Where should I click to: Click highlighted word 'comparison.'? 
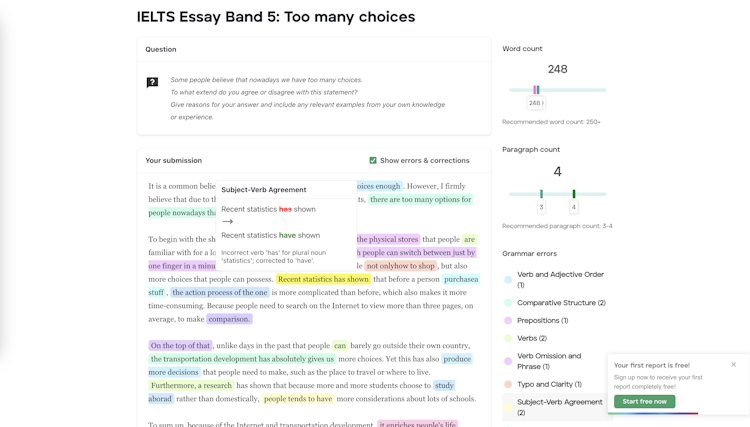229,319
